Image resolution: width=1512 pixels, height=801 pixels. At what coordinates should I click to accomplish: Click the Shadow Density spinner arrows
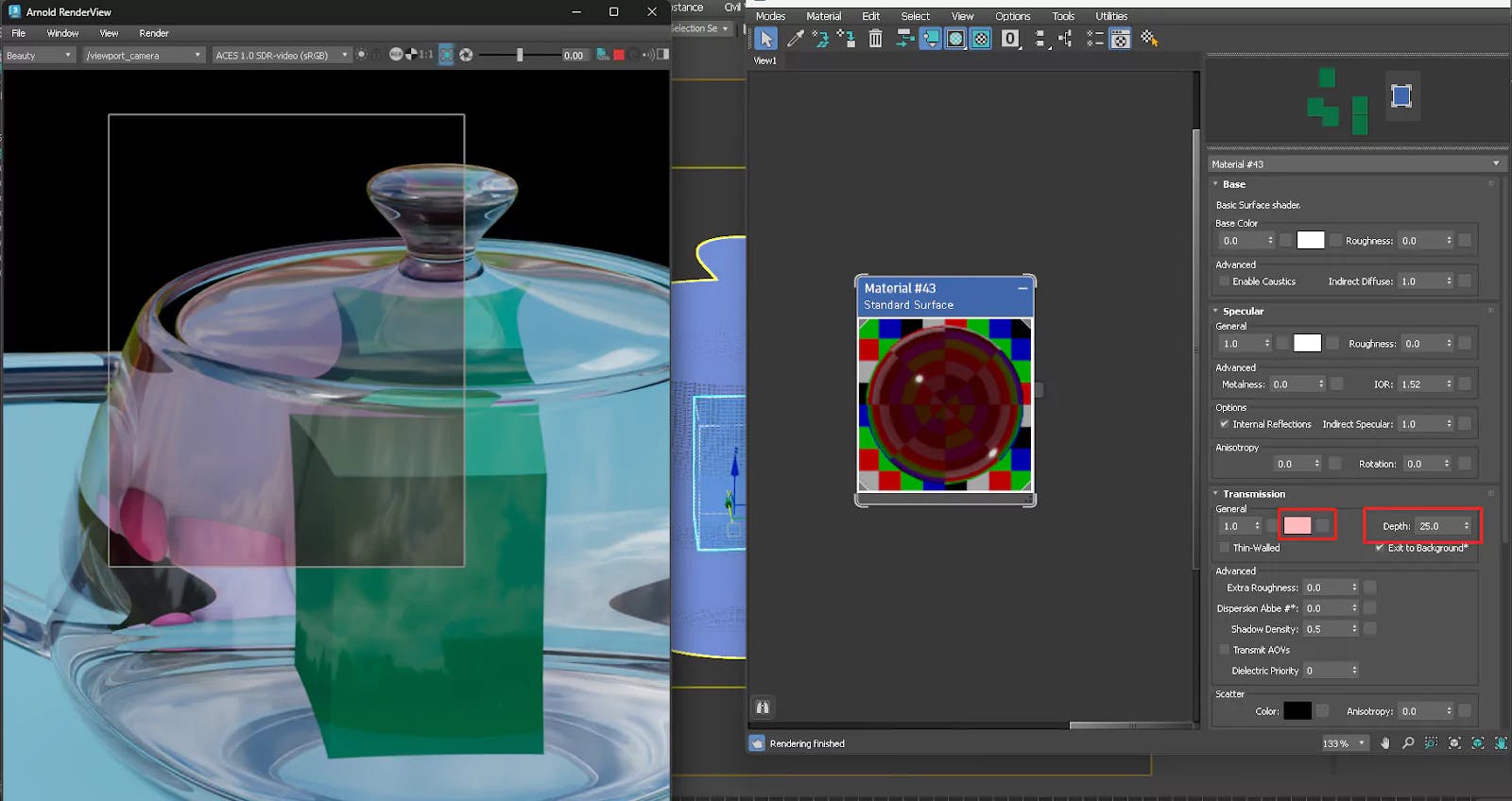click(1354, 629)
